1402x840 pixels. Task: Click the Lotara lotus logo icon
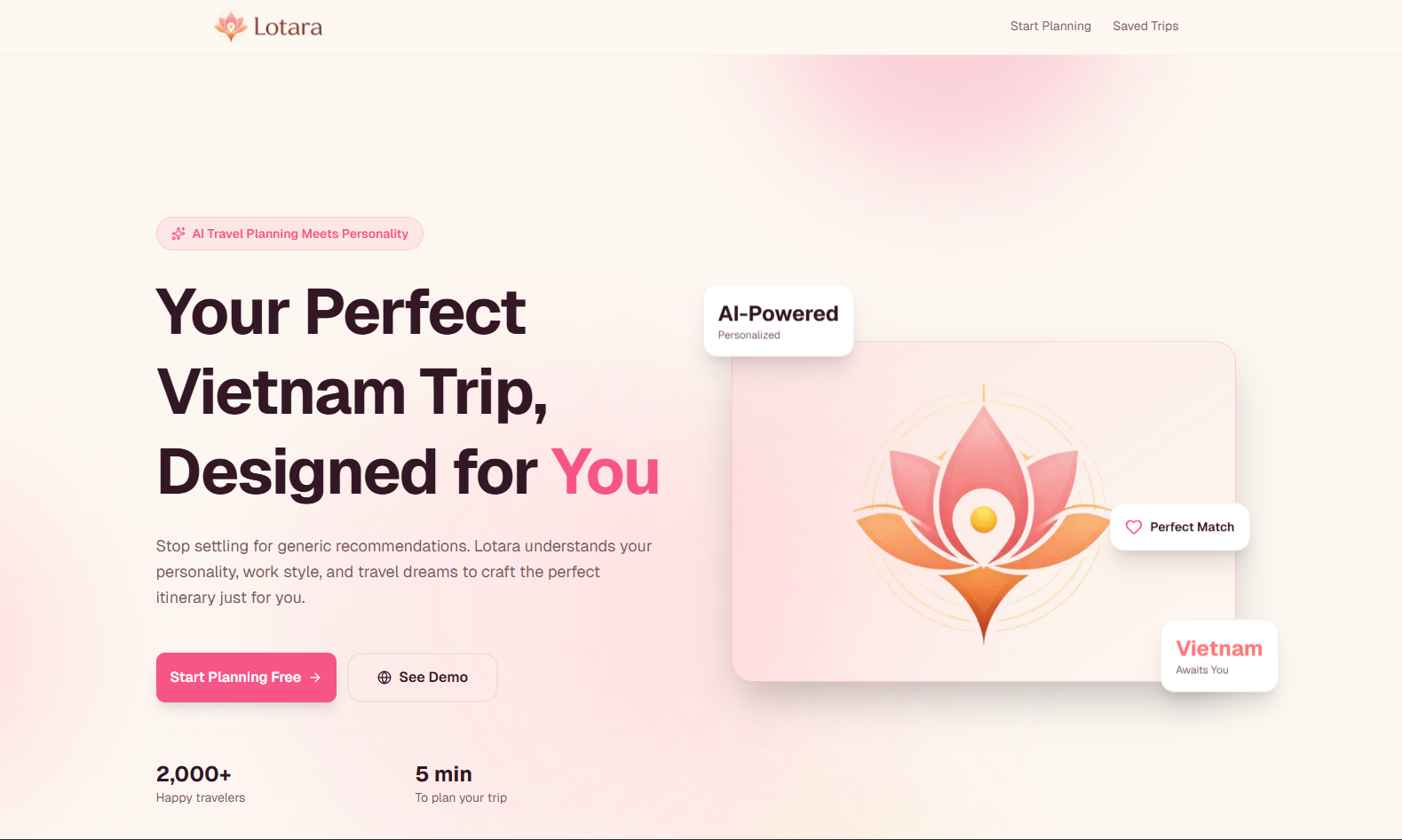[x=231, y=27]
